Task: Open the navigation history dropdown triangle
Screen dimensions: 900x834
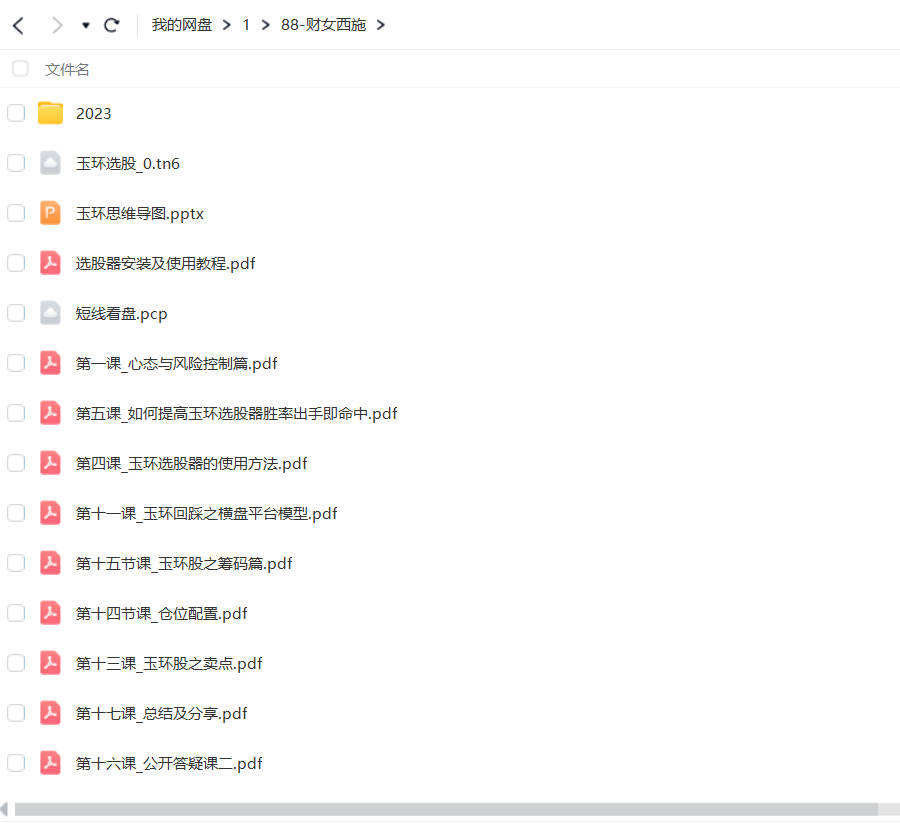Action: [x=86, y=25]
